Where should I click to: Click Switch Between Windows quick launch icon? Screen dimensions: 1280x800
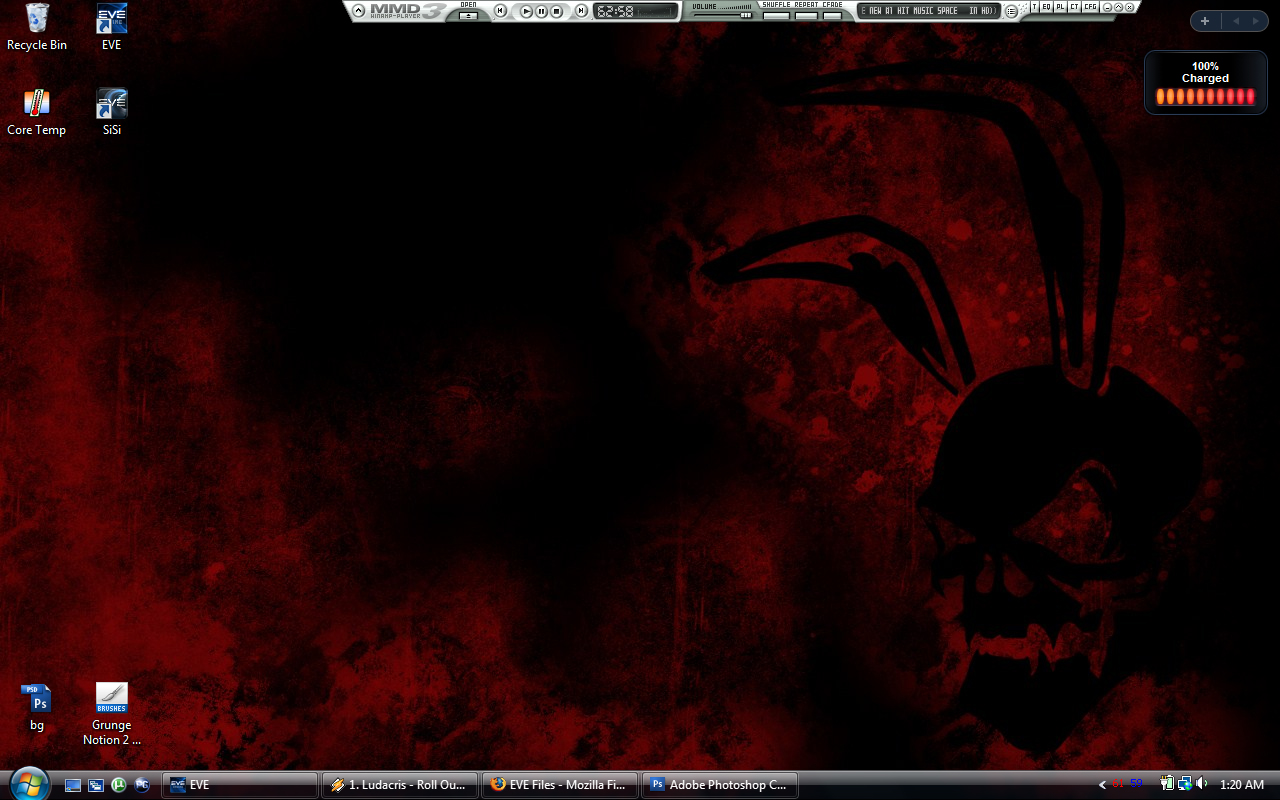tap(96, 785)
